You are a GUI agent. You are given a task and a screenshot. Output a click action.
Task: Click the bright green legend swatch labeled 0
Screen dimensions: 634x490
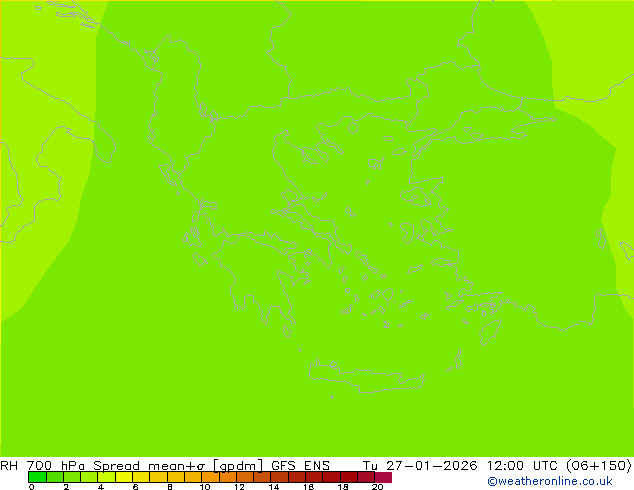tap(37, 477)
